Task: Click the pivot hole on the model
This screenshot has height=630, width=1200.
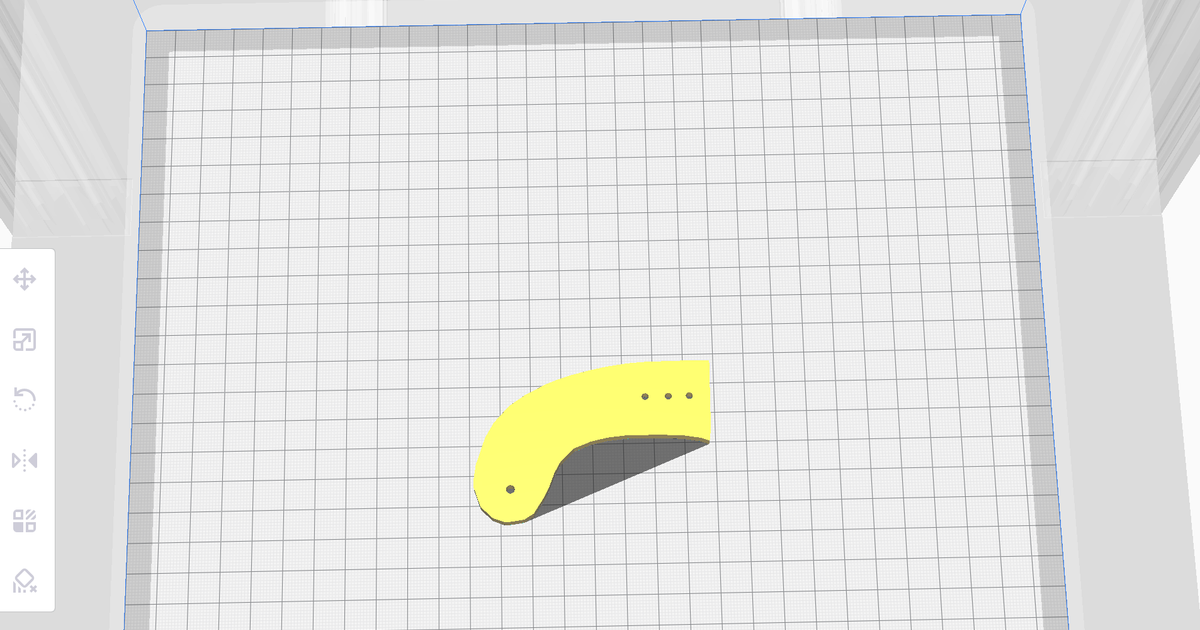Action: 512,489
